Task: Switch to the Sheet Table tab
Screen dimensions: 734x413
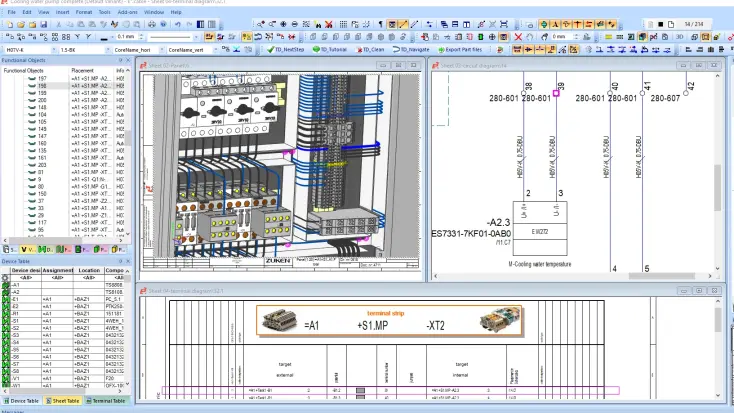Action: [x=65, y=400]
